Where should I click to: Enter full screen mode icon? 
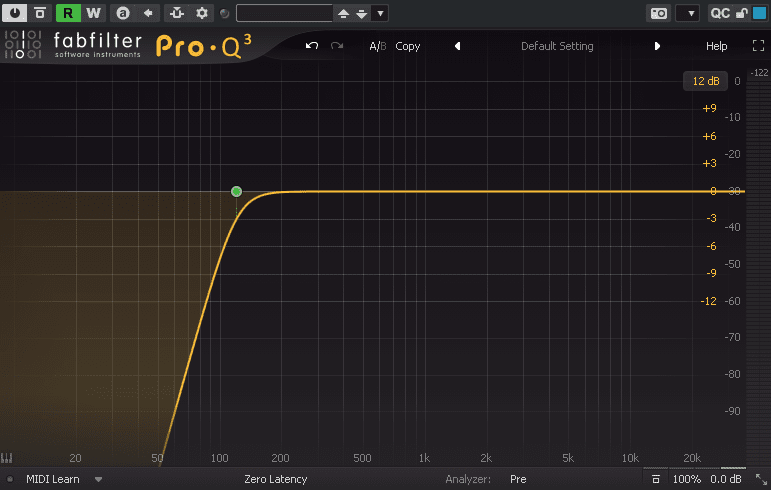758,46
